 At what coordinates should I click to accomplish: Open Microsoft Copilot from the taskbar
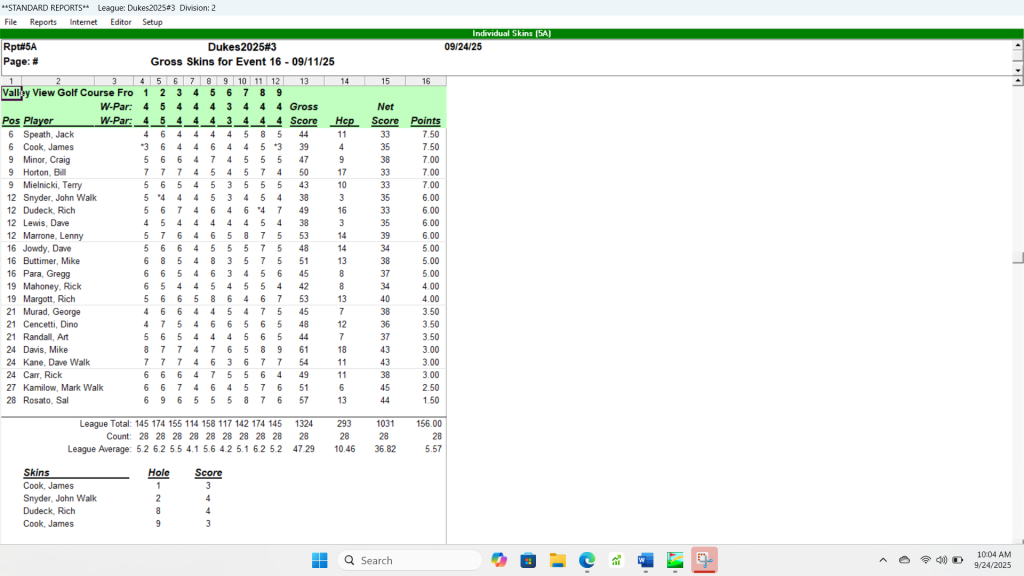pos(499,560)
